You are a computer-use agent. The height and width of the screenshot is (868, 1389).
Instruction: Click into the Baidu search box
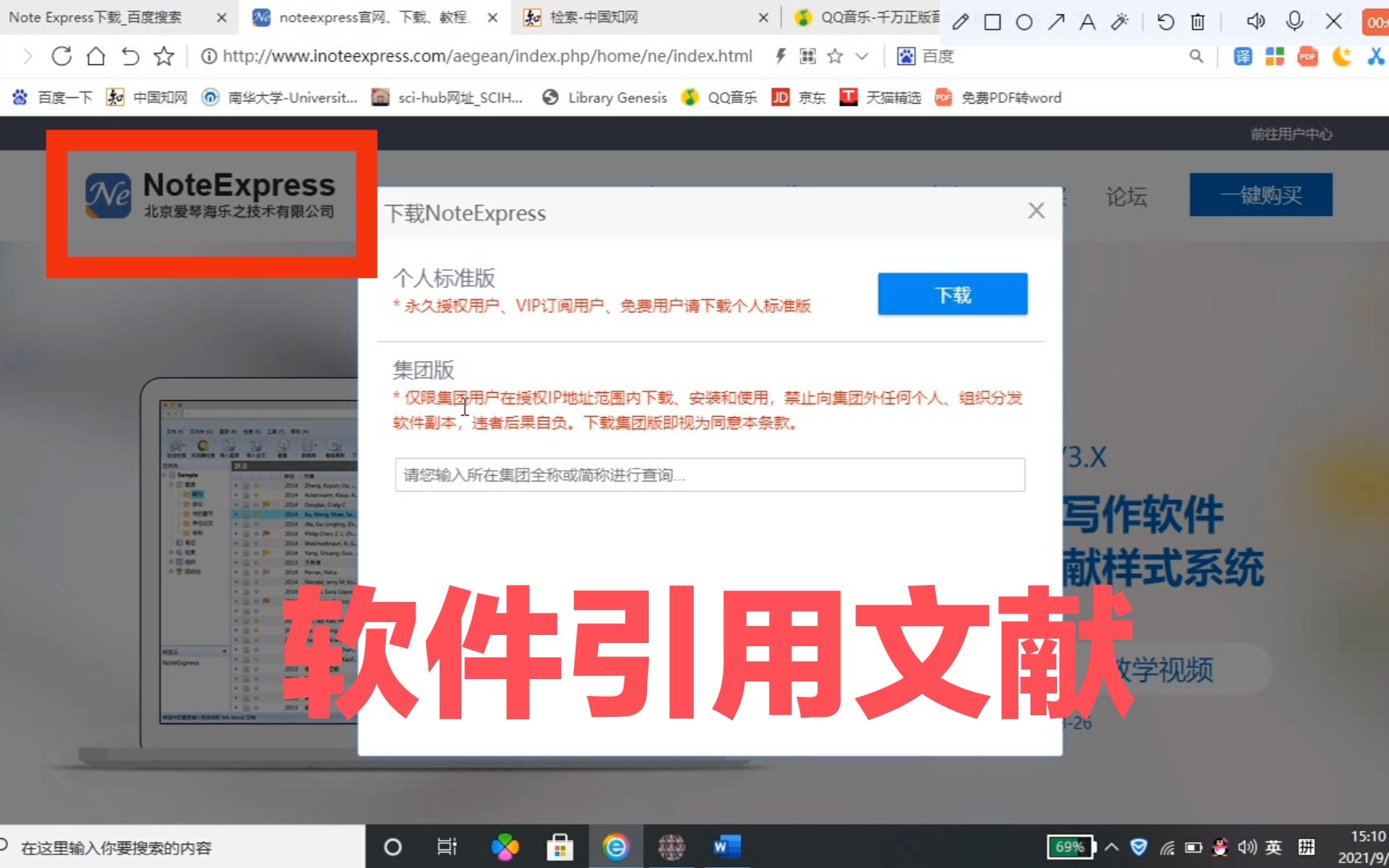click(1045, 56)
